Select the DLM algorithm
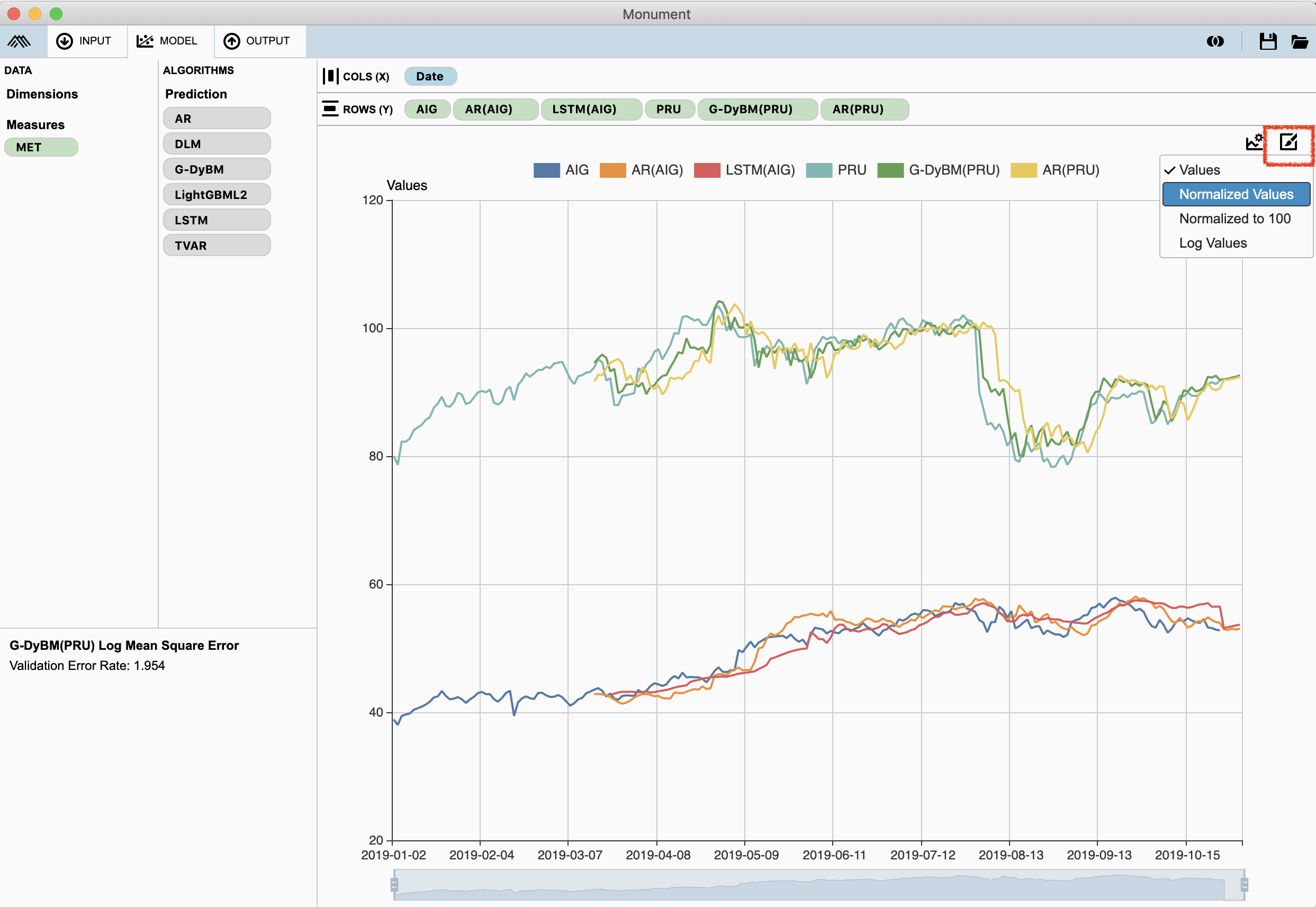Viewport: 1316px width, 907px height. pos(217,144)
